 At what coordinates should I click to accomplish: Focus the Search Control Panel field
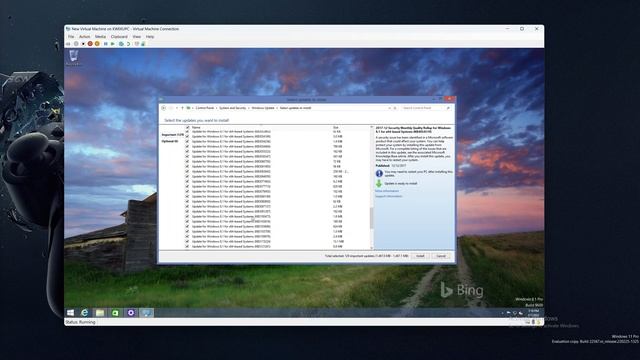(423, 108)
